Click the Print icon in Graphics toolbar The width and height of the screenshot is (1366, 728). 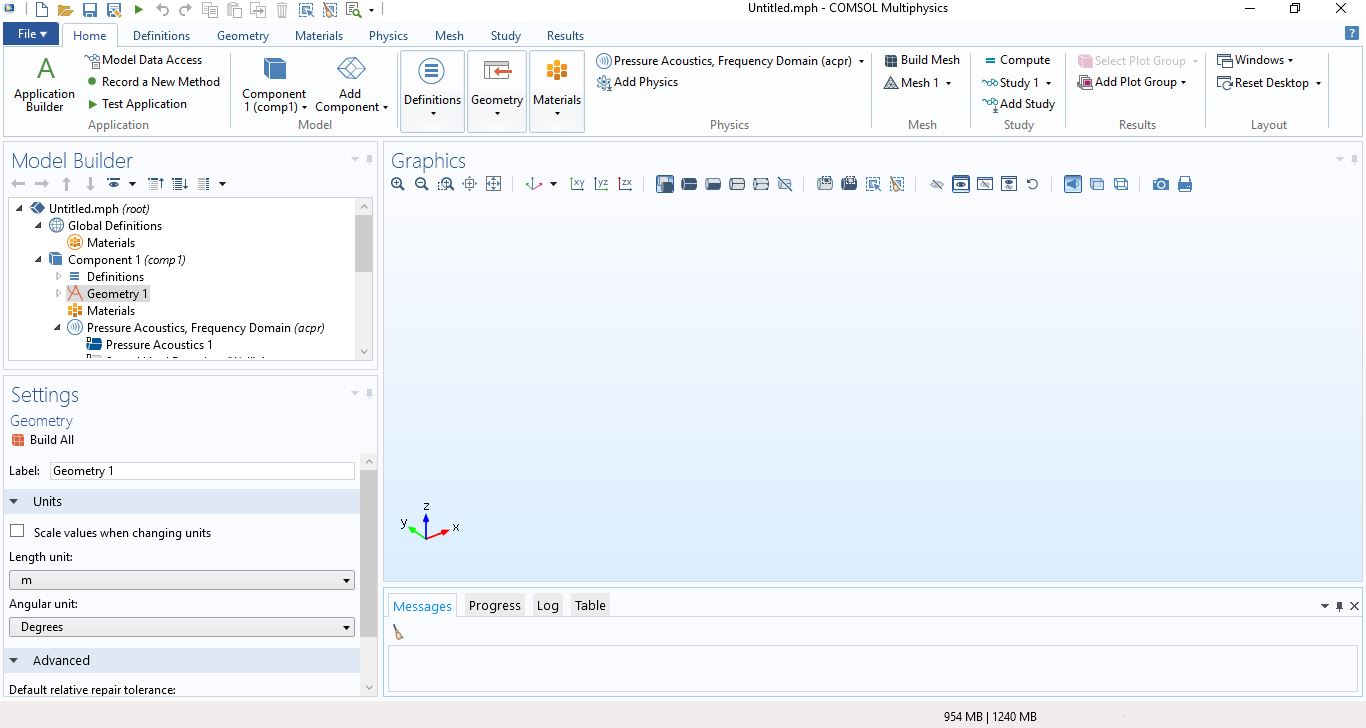tap(1185, 184)
